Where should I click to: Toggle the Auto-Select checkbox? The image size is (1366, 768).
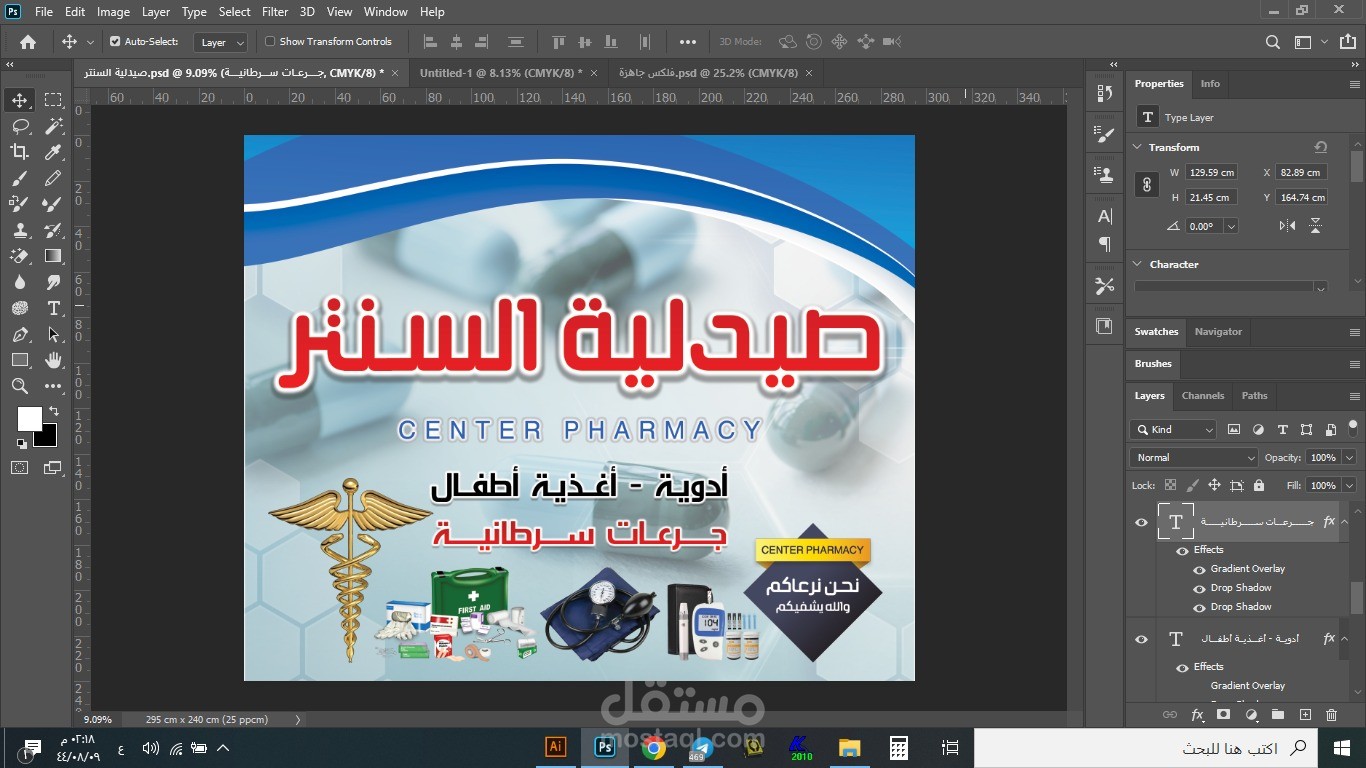click(x=115, y=42)
